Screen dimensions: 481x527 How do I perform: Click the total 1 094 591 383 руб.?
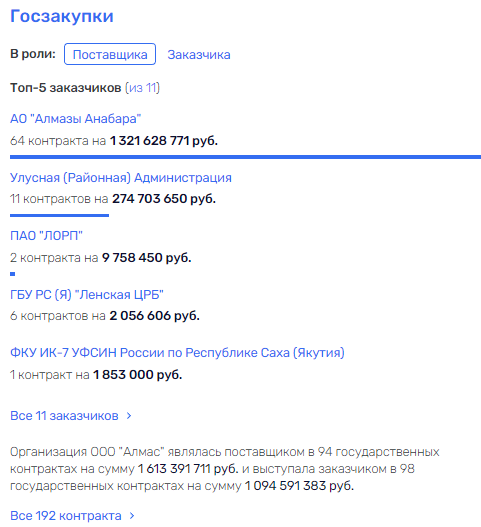pos(299,486)
